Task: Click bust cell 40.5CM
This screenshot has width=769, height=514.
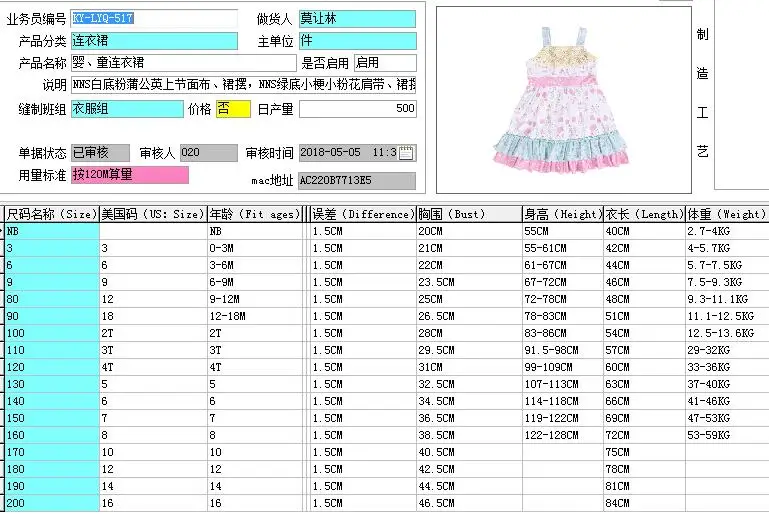Action: tap(469, 452)
